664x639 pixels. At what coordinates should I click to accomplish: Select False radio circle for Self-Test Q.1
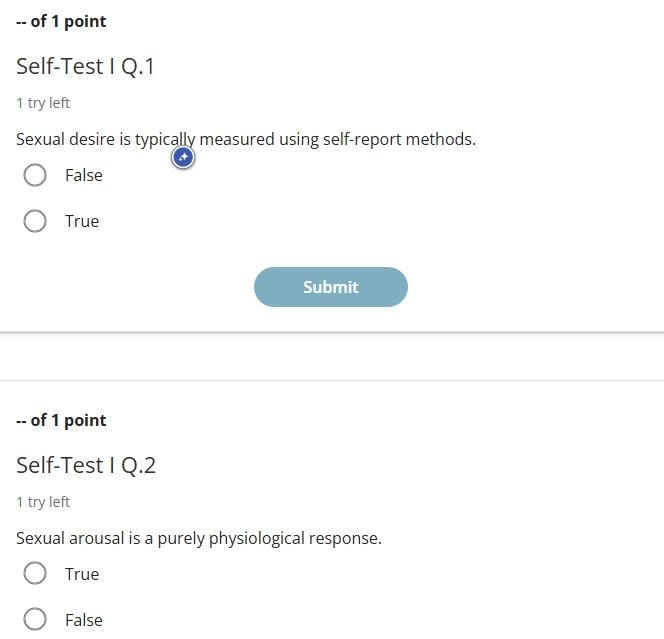(x=35, y=175)
